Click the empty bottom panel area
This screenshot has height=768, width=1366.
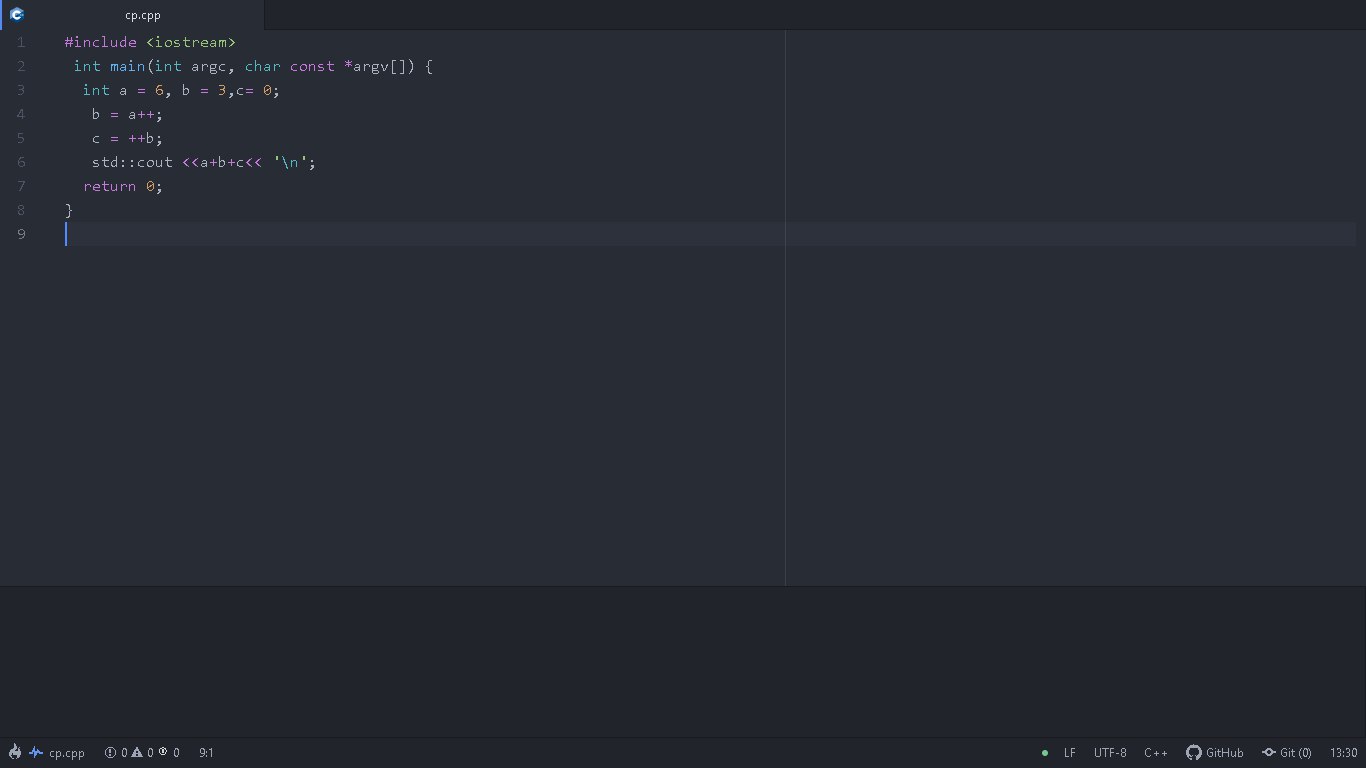pyautogui.click(x=683, y=662)
